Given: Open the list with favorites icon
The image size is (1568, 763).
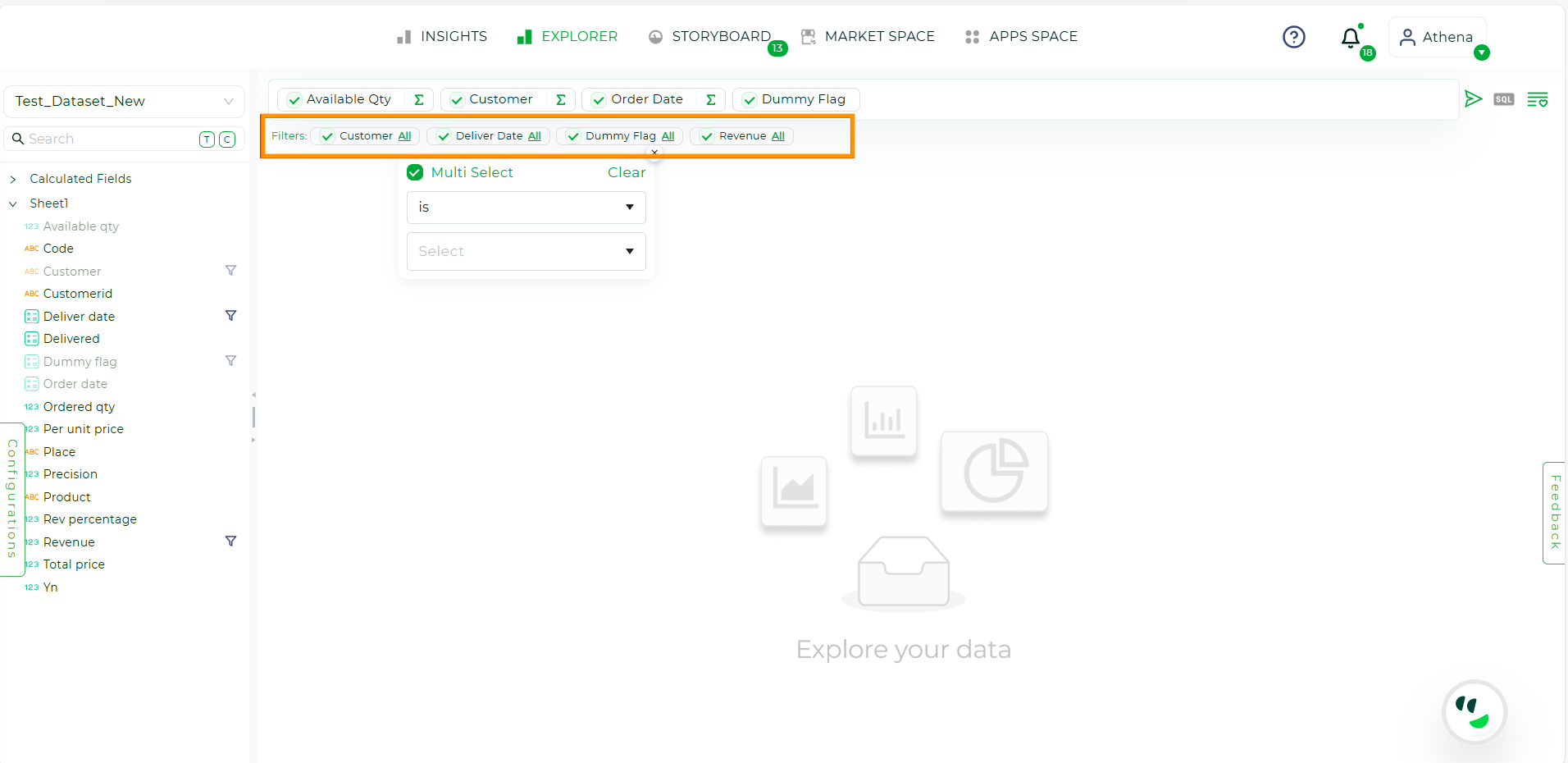Looking at the screenshot, I should [x=1538, y=99].
